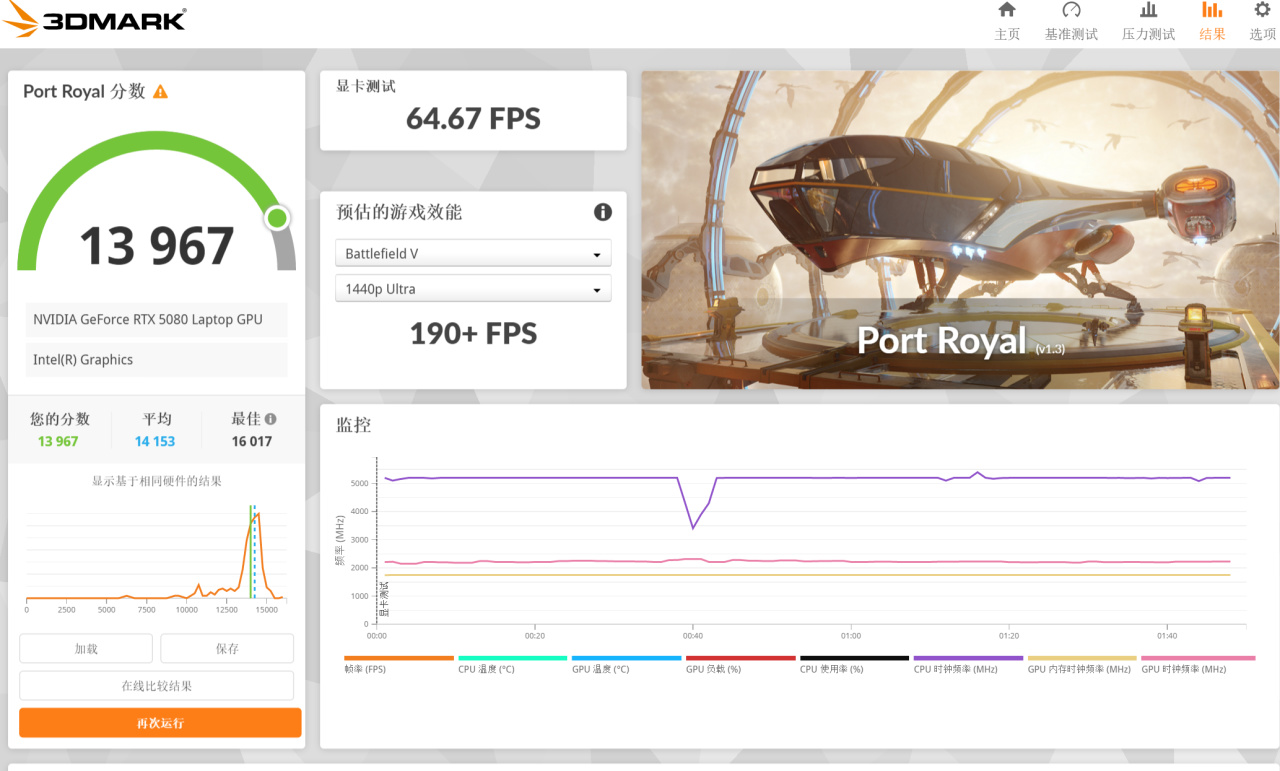Toggle the GPU 内存时钟频率 (MHz) legend series
Viewport: 1280px width, 771px height.
point(1083,664)
